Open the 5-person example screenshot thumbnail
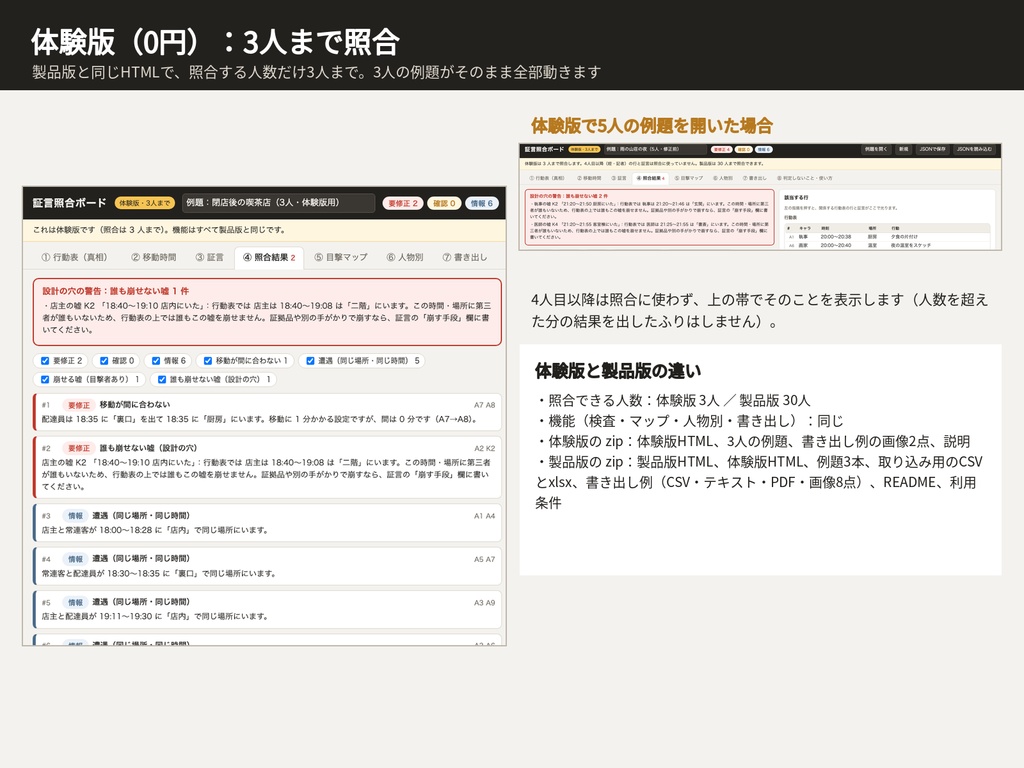Image resolution: width=1024 pixels, height=768 pixels. point(760,197)
